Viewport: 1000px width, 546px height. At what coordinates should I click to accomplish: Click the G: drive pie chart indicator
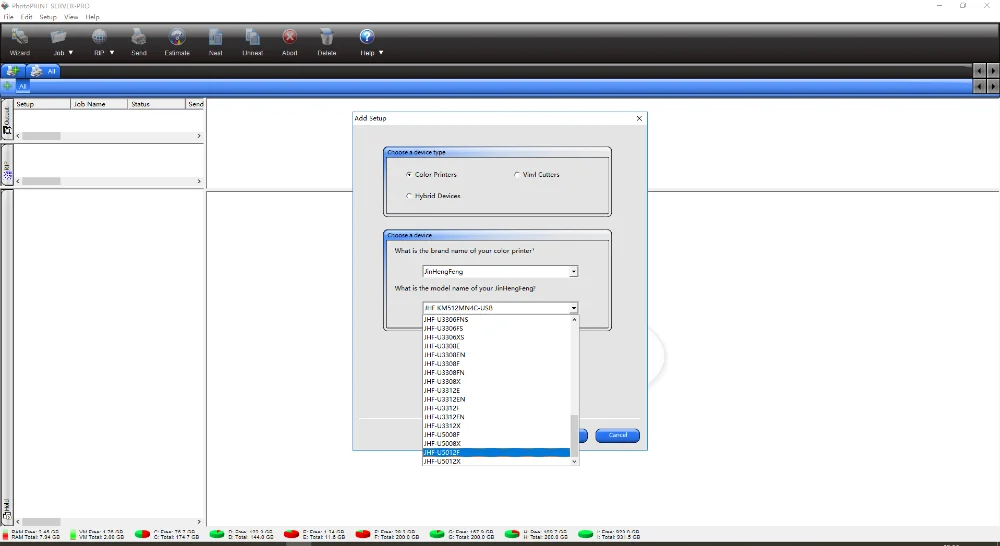tap(437, 534)
